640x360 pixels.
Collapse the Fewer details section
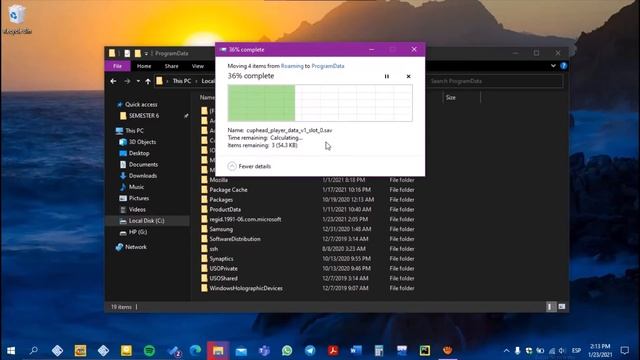point(249,166)
